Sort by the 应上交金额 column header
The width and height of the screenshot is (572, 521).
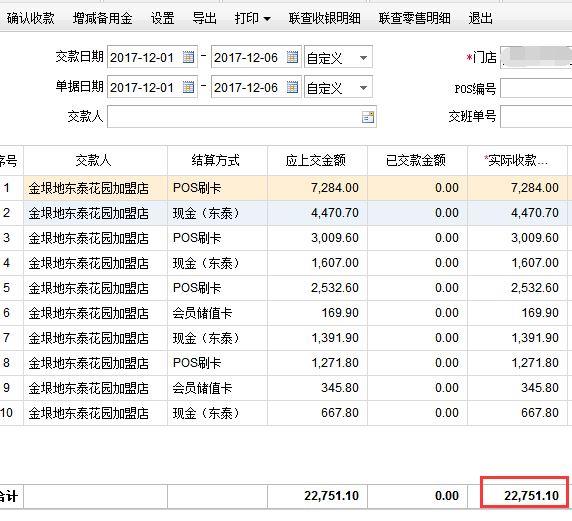point(317,160)
